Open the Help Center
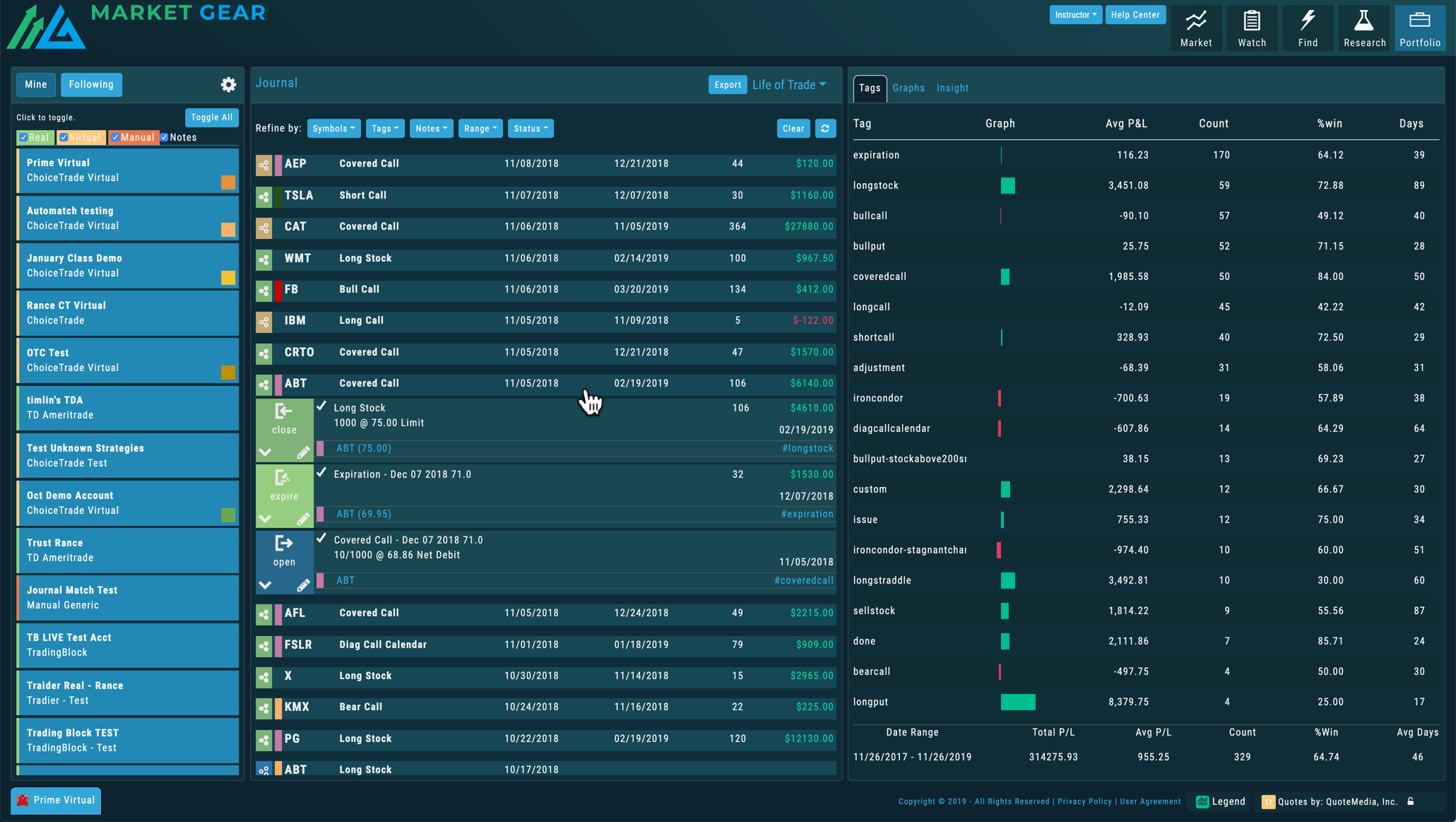Image resolution: width=1456 pixels, height=822 pixels. 1135,15
